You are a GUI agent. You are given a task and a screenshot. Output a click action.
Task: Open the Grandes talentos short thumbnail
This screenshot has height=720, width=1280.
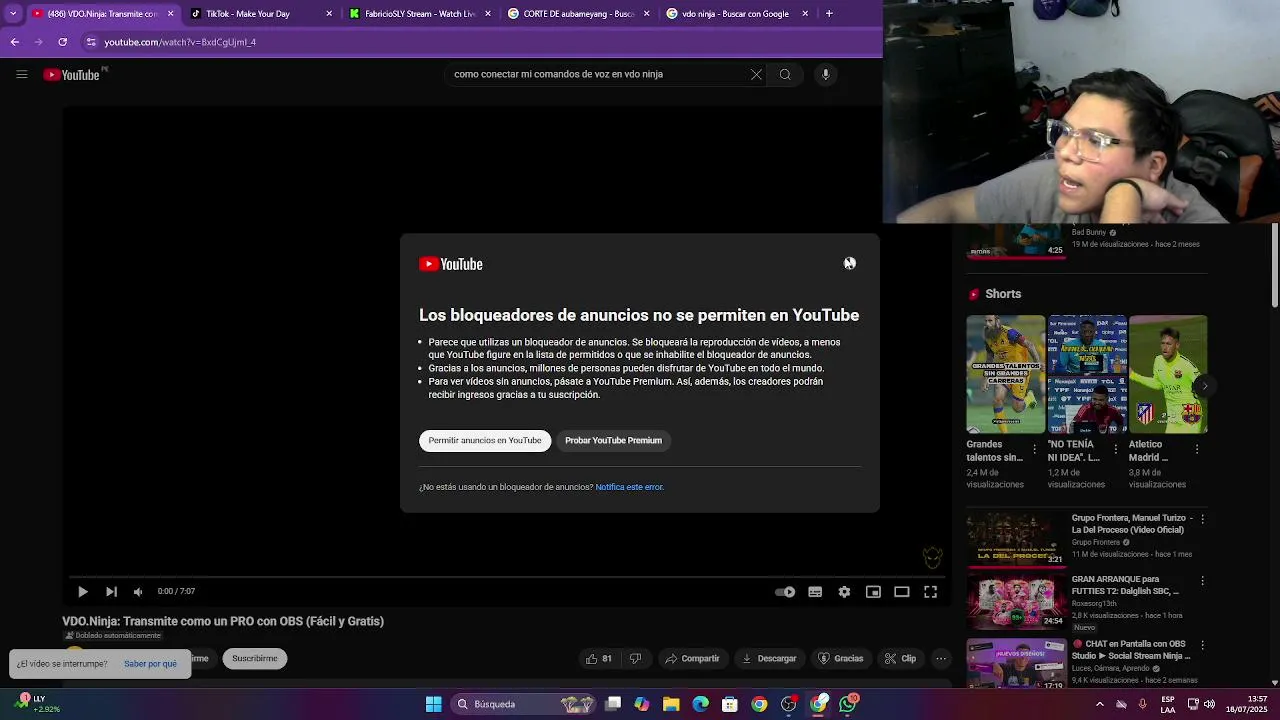click(1005, 374)
